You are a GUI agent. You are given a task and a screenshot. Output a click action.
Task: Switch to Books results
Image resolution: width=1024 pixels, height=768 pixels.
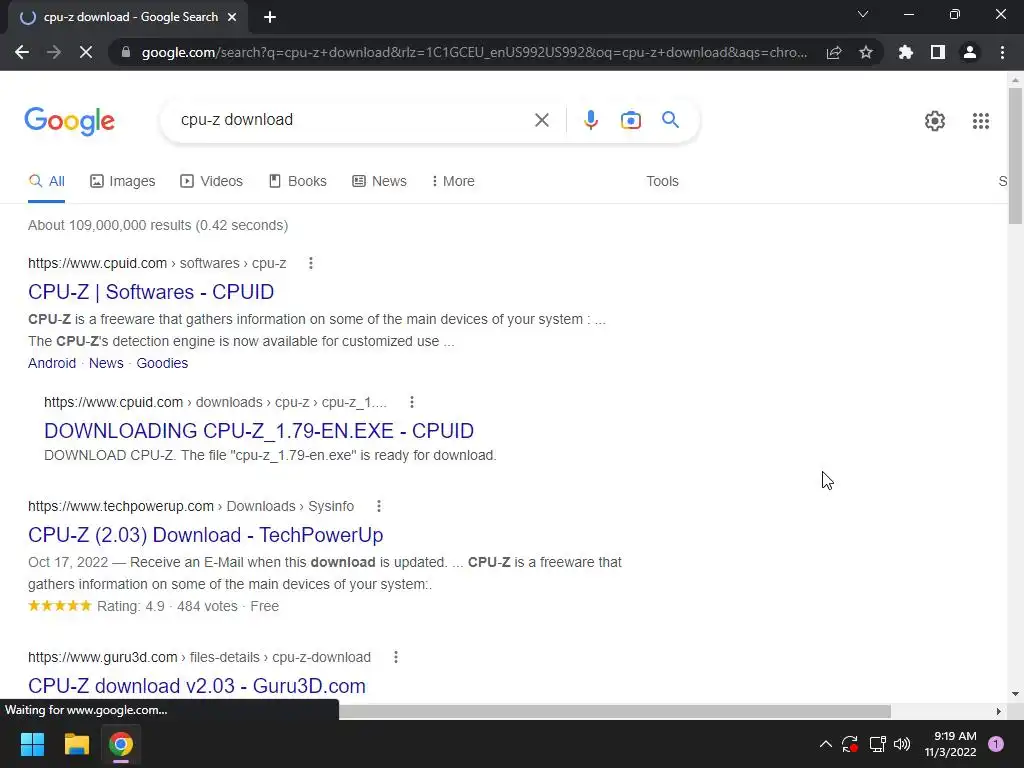298,182
